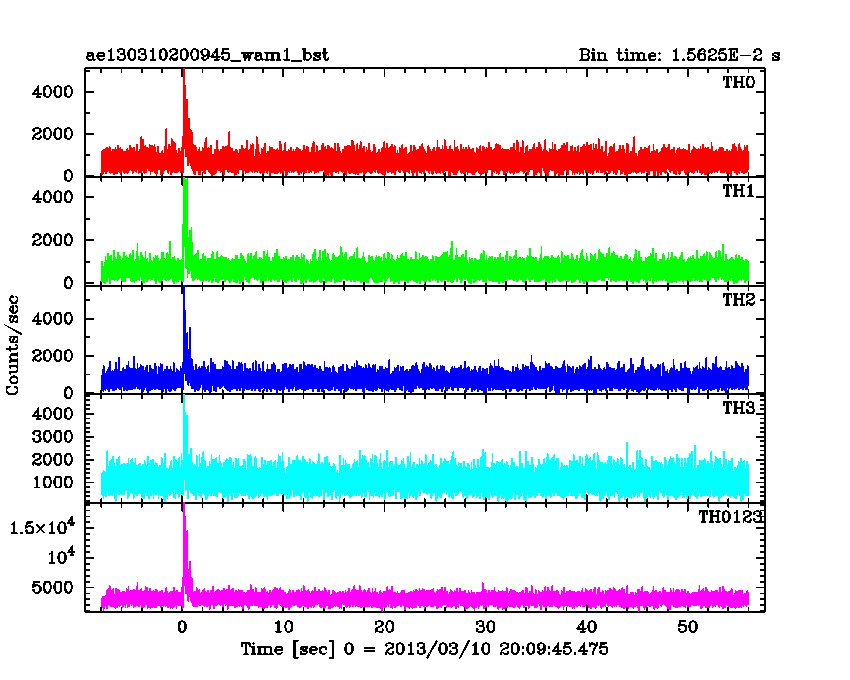The width and height of the screenshot is (850, 680).
Task: Select the TH1 panel label
Action: 739,191
